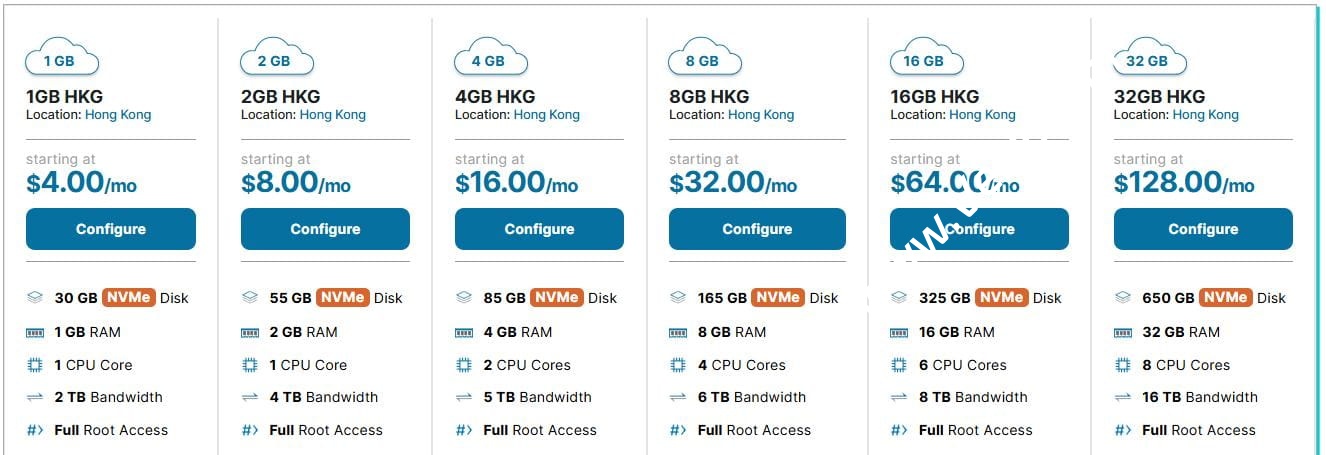This screenshot has height=455, width=1326.
Task: Open Hong Kong link under 1GB HKG
Action: (x=118, y=115)
